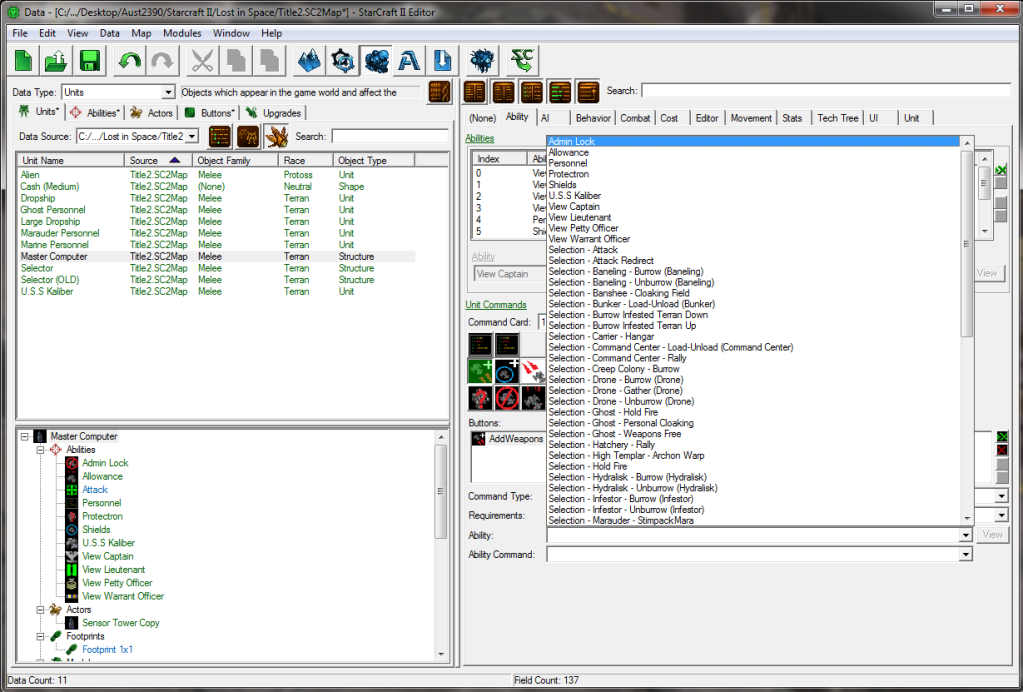Choose Selection - Attack in the dropdown list
1023x692 pixels.
click(583, 250)
